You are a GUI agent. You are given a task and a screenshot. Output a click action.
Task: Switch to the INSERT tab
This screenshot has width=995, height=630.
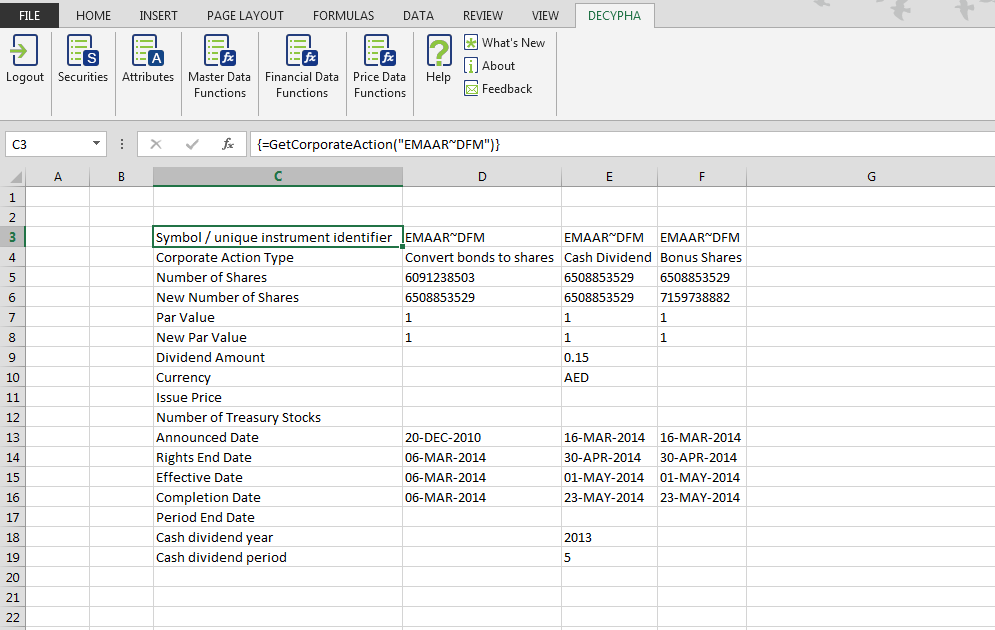[x=159, y=15]
